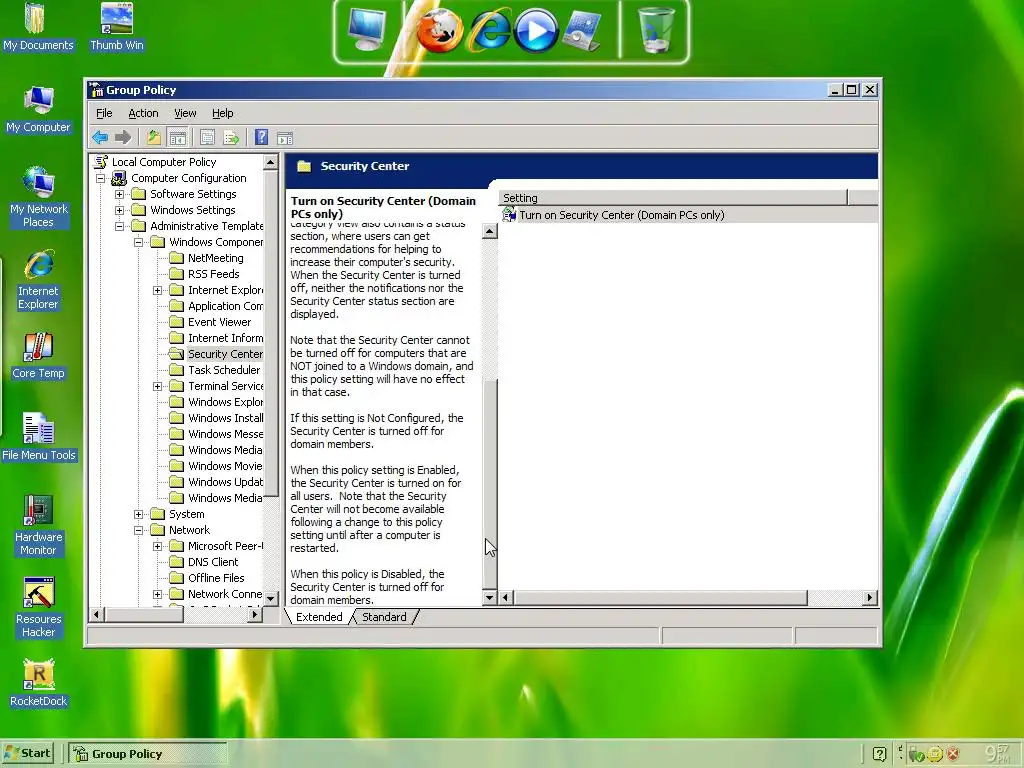1024x768 pixels.
Task: Click the Group Policy taskbar button
Action: (x=148, y=754)
